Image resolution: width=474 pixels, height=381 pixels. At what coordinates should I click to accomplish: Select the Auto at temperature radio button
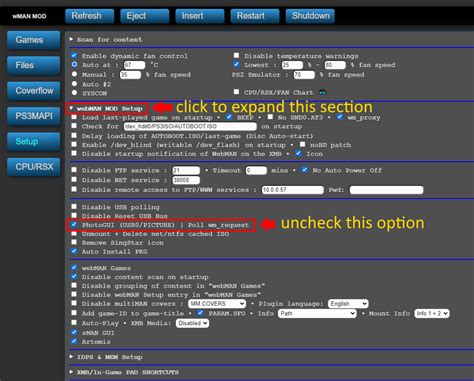(x=74, y=64)
